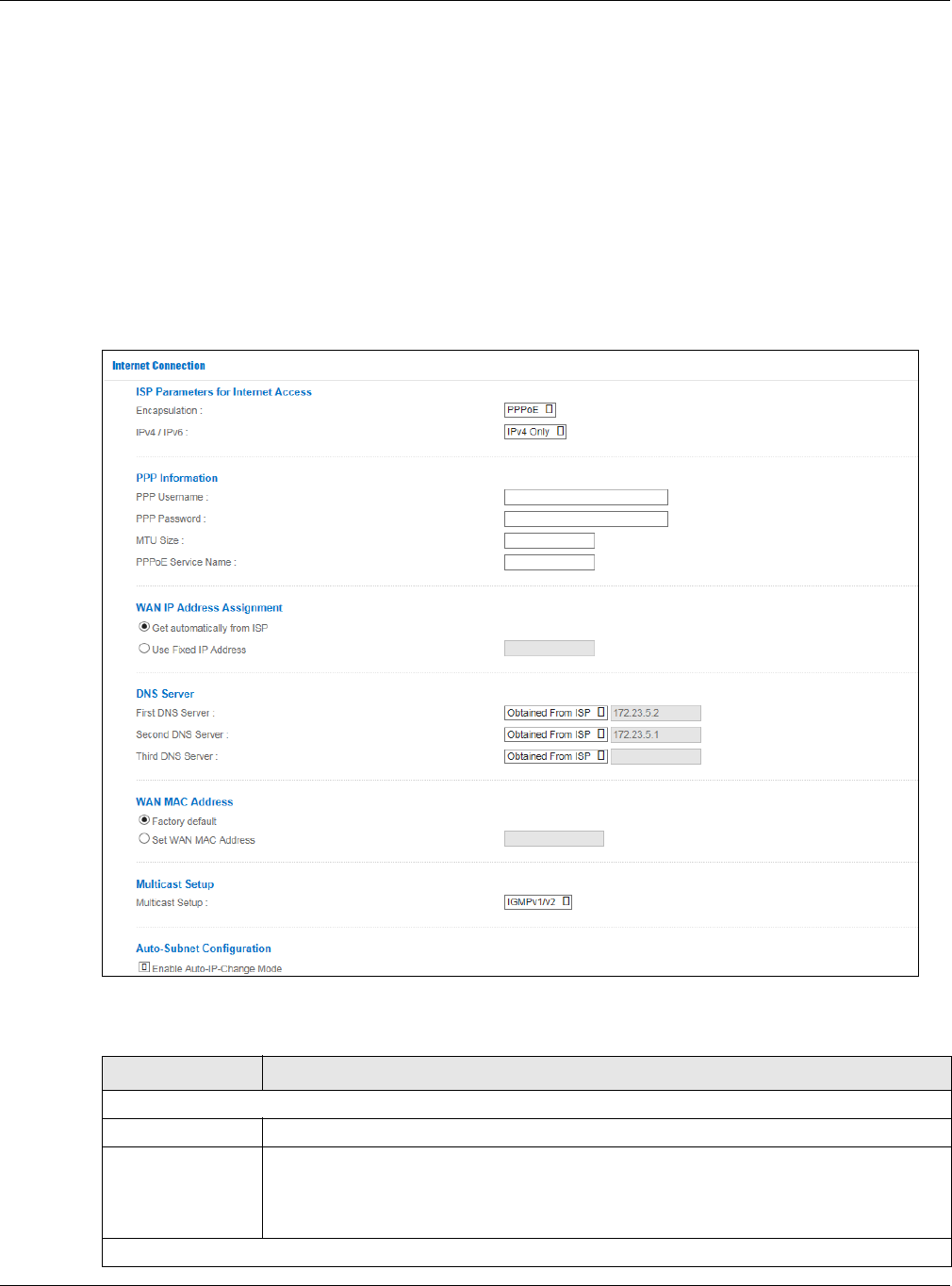This screenshot has width=952, height=1286.
Task: Click ISP Parameters for Internet Access heading
Action: click(x=223, y=392)
